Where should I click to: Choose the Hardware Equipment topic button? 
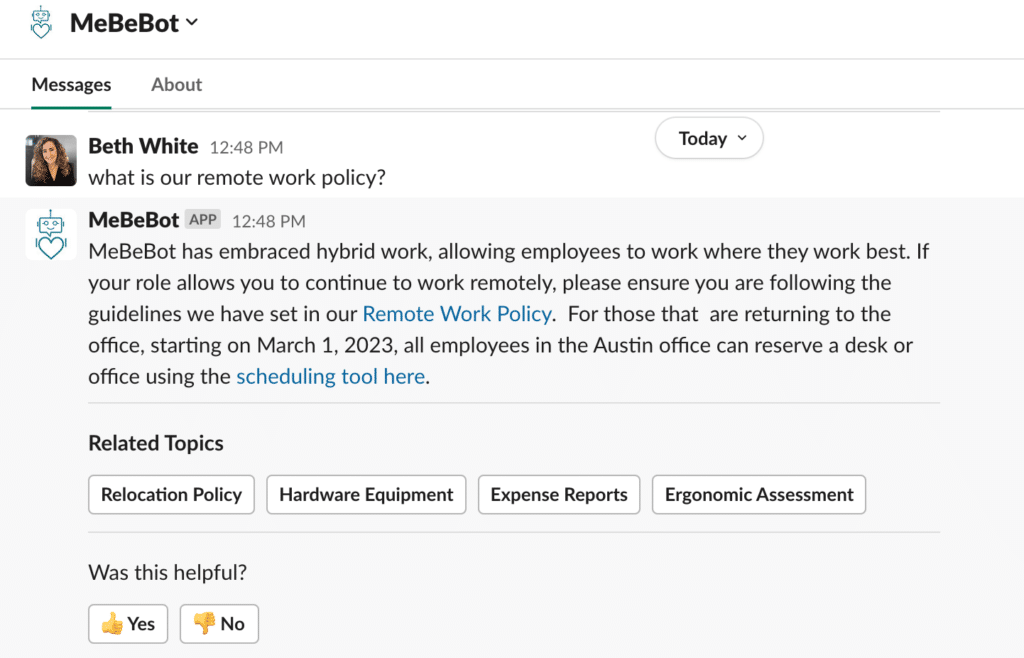[x=366, y=495]
